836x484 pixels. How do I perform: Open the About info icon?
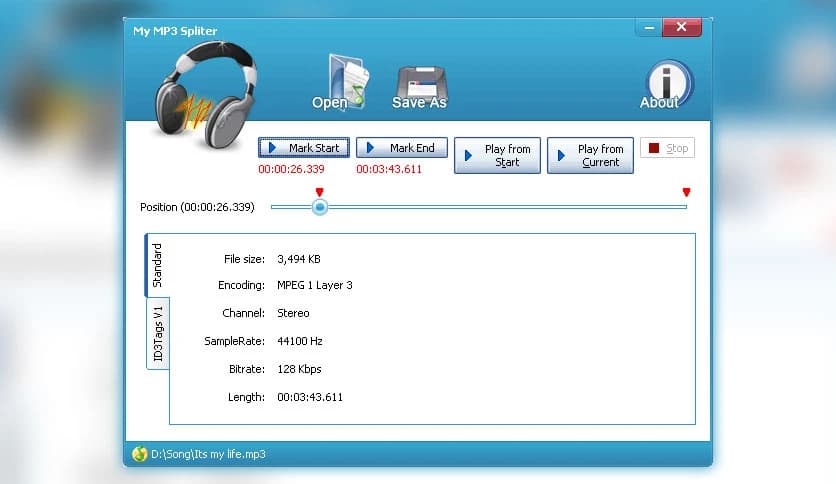(x=666, y=85)
